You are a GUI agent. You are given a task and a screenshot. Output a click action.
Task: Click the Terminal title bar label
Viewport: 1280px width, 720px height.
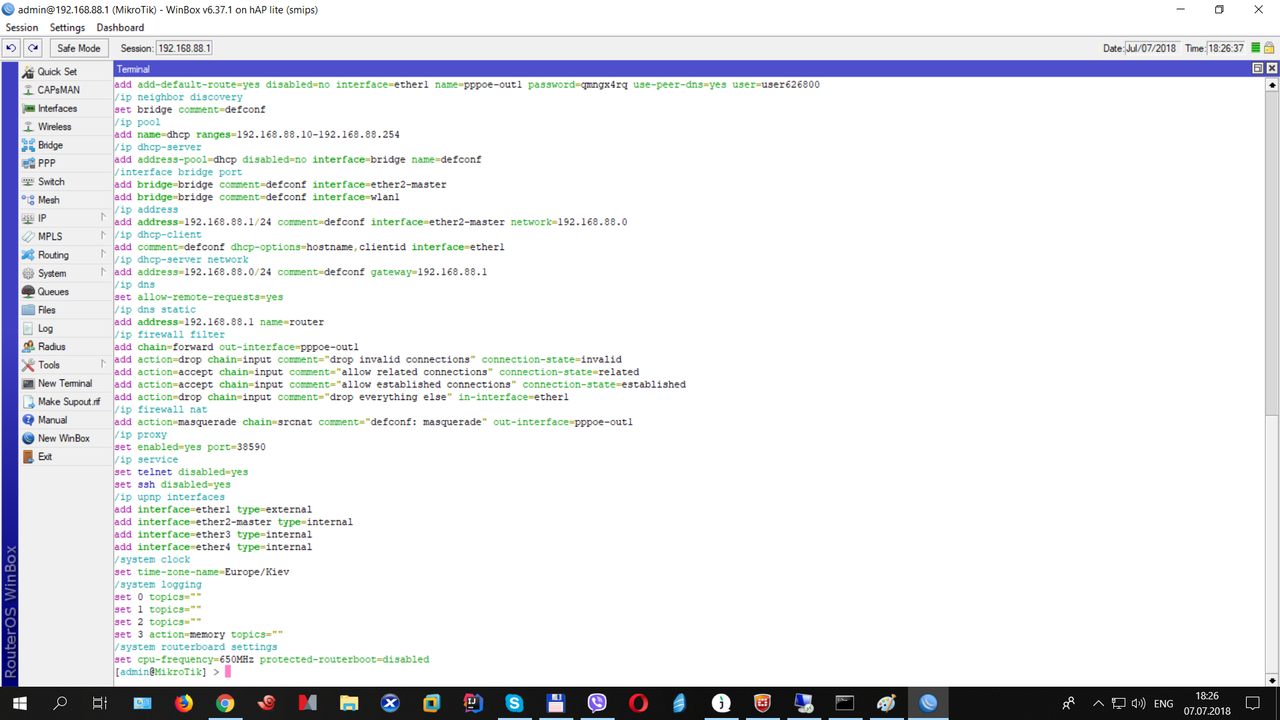pos(133,69)
